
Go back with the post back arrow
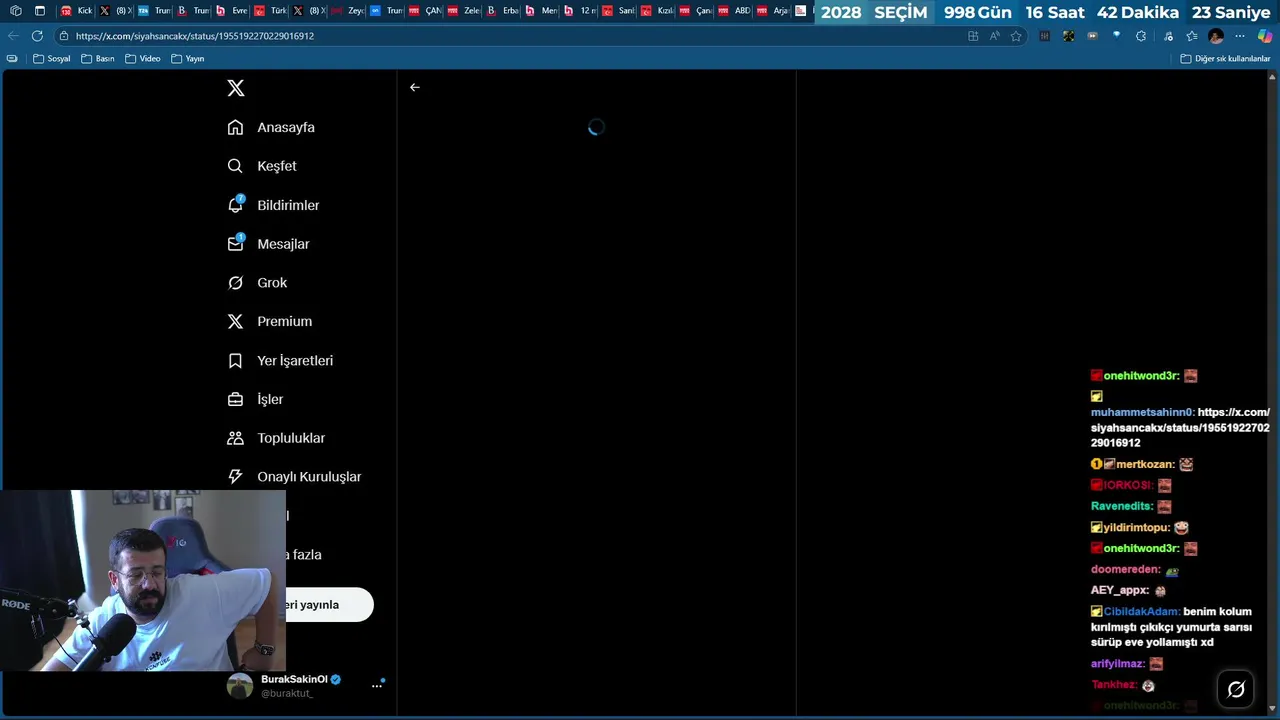[x=414, y=87]
